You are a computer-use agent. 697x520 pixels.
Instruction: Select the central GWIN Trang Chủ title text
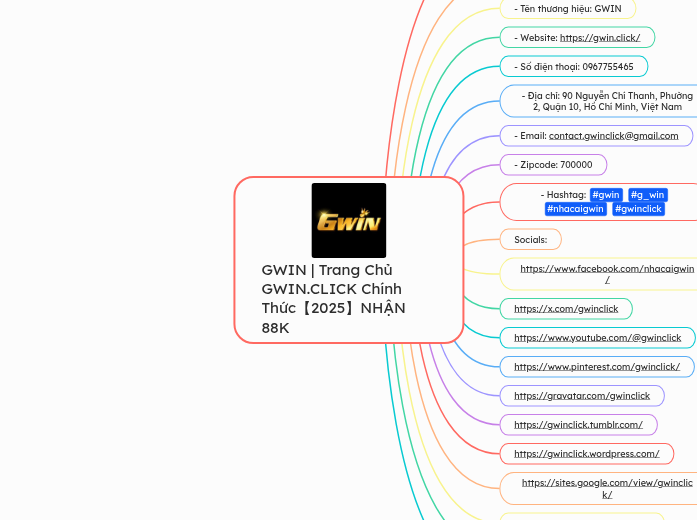(333, 299)
